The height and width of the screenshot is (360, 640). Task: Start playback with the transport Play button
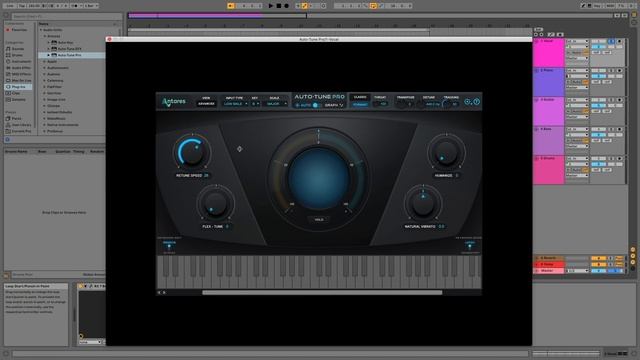click(271, 6)
